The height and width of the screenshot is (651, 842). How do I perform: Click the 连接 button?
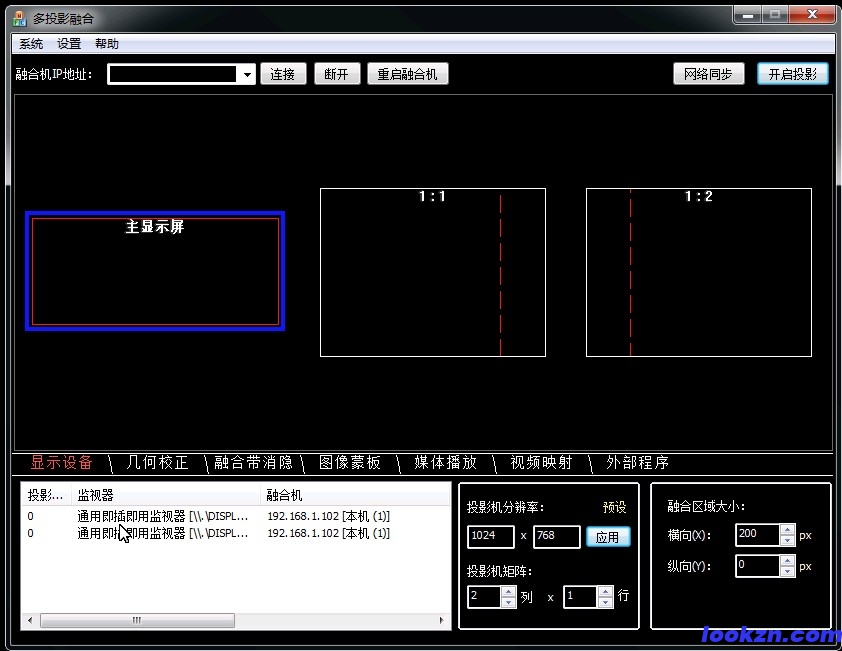click(x=283, y=74)
